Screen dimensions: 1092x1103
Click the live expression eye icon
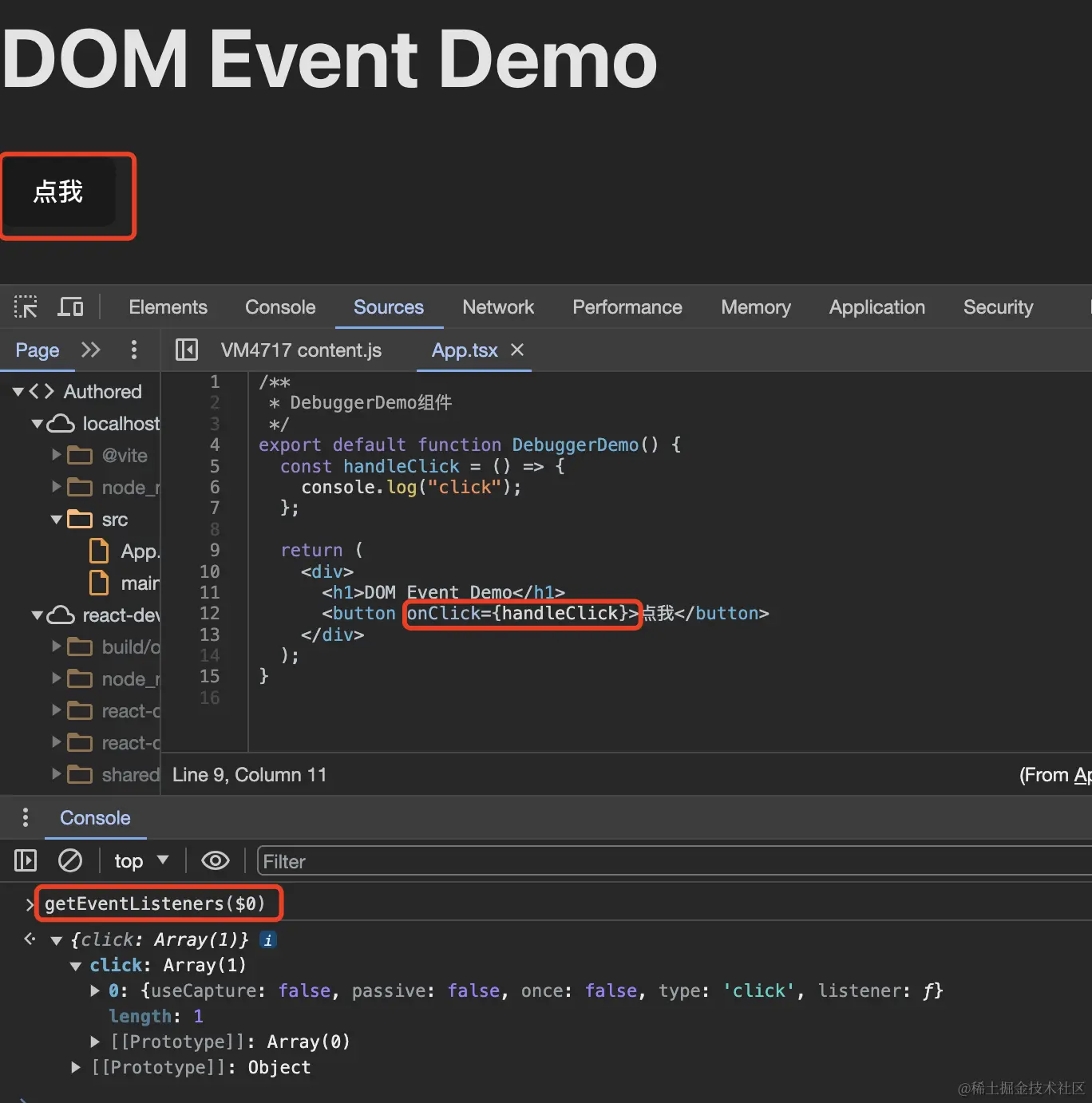pos(215,860)
